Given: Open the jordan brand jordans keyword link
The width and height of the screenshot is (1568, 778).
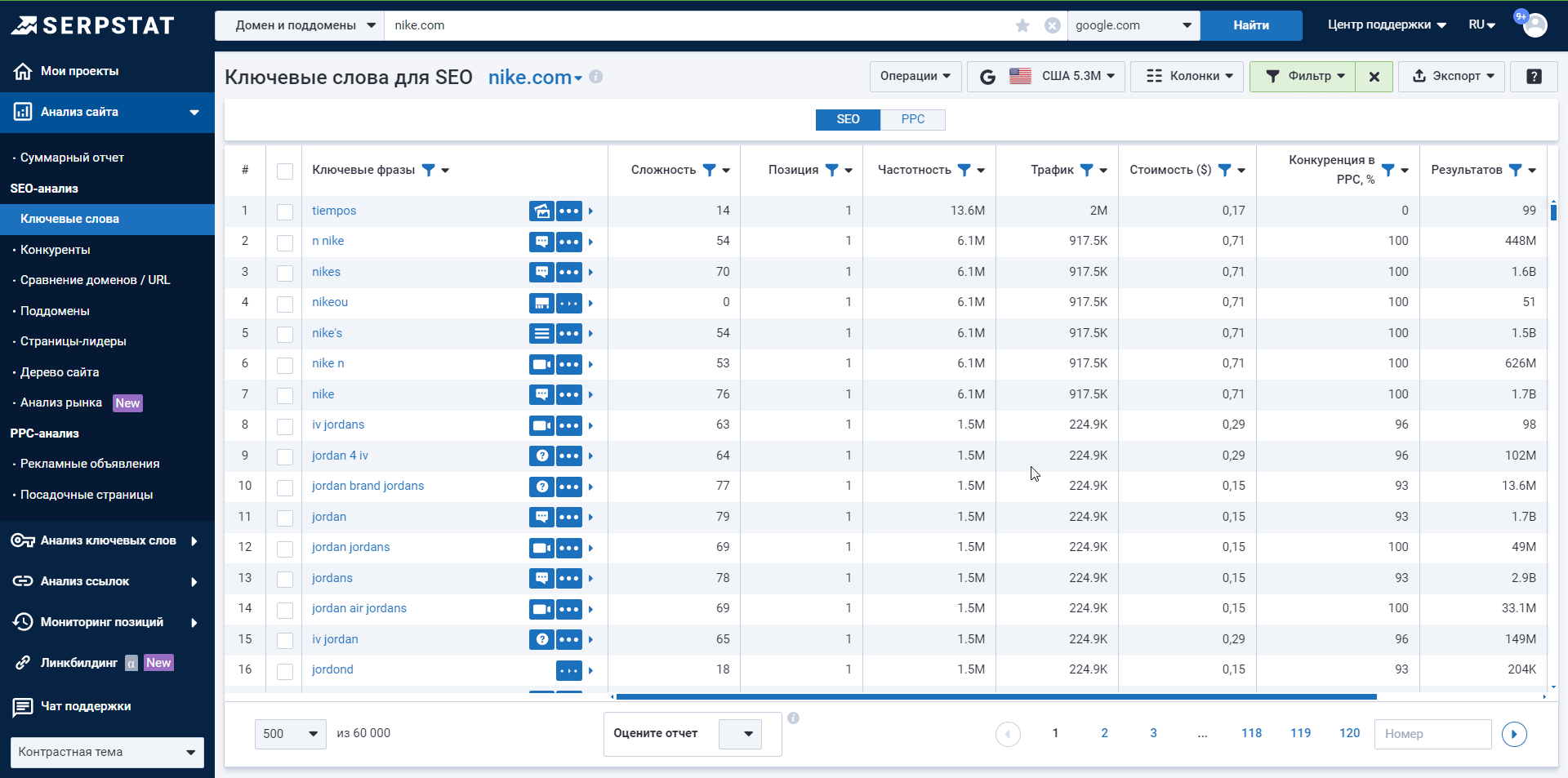Looking at the screenshot, I should (x=367, y=486).
